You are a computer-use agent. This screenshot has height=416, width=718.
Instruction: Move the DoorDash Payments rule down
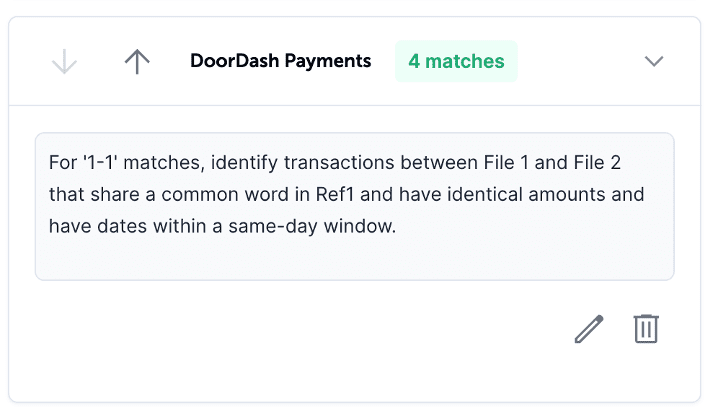64,61
